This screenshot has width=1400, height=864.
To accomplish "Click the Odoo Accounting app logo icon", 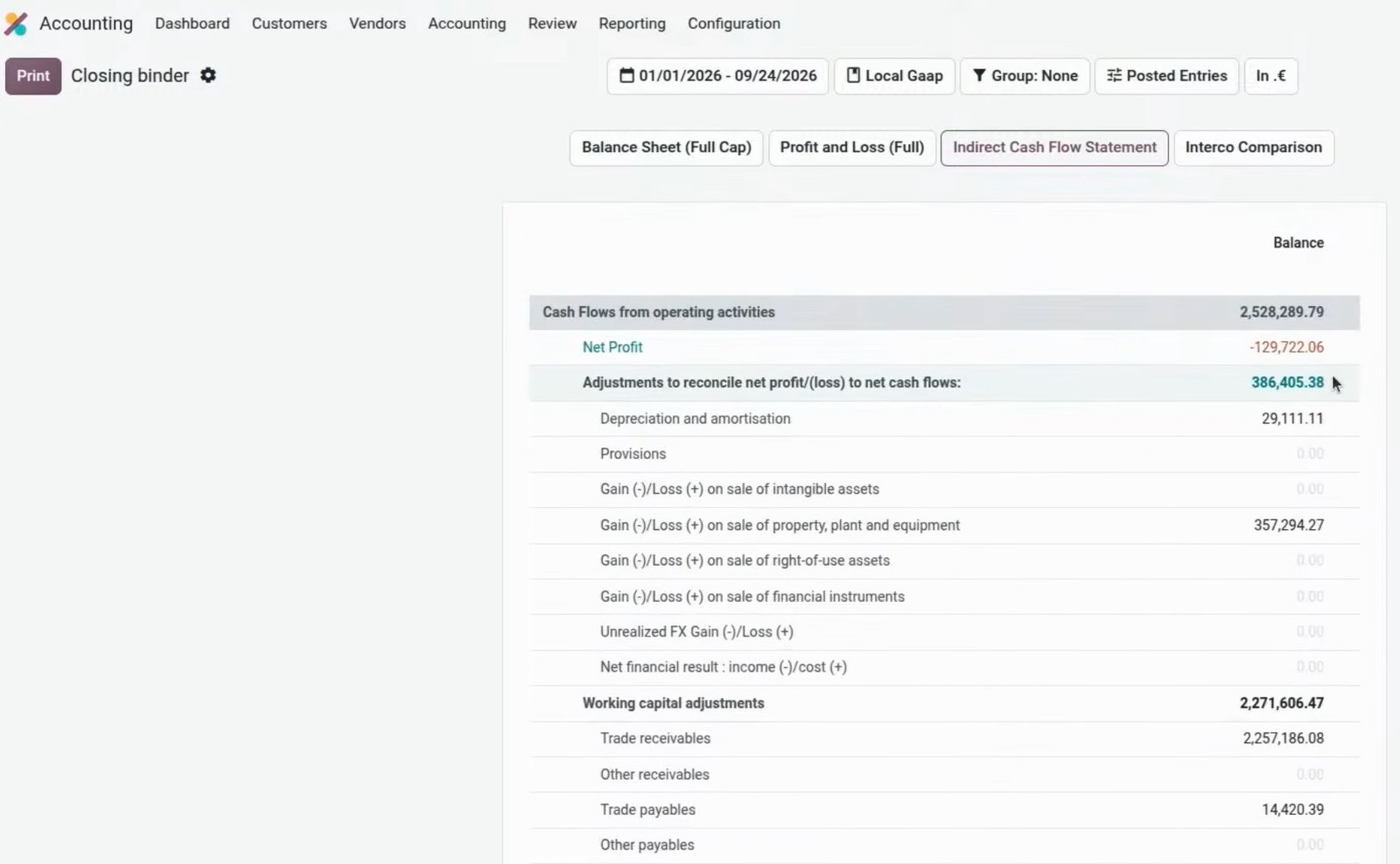I will pos(16,24).
